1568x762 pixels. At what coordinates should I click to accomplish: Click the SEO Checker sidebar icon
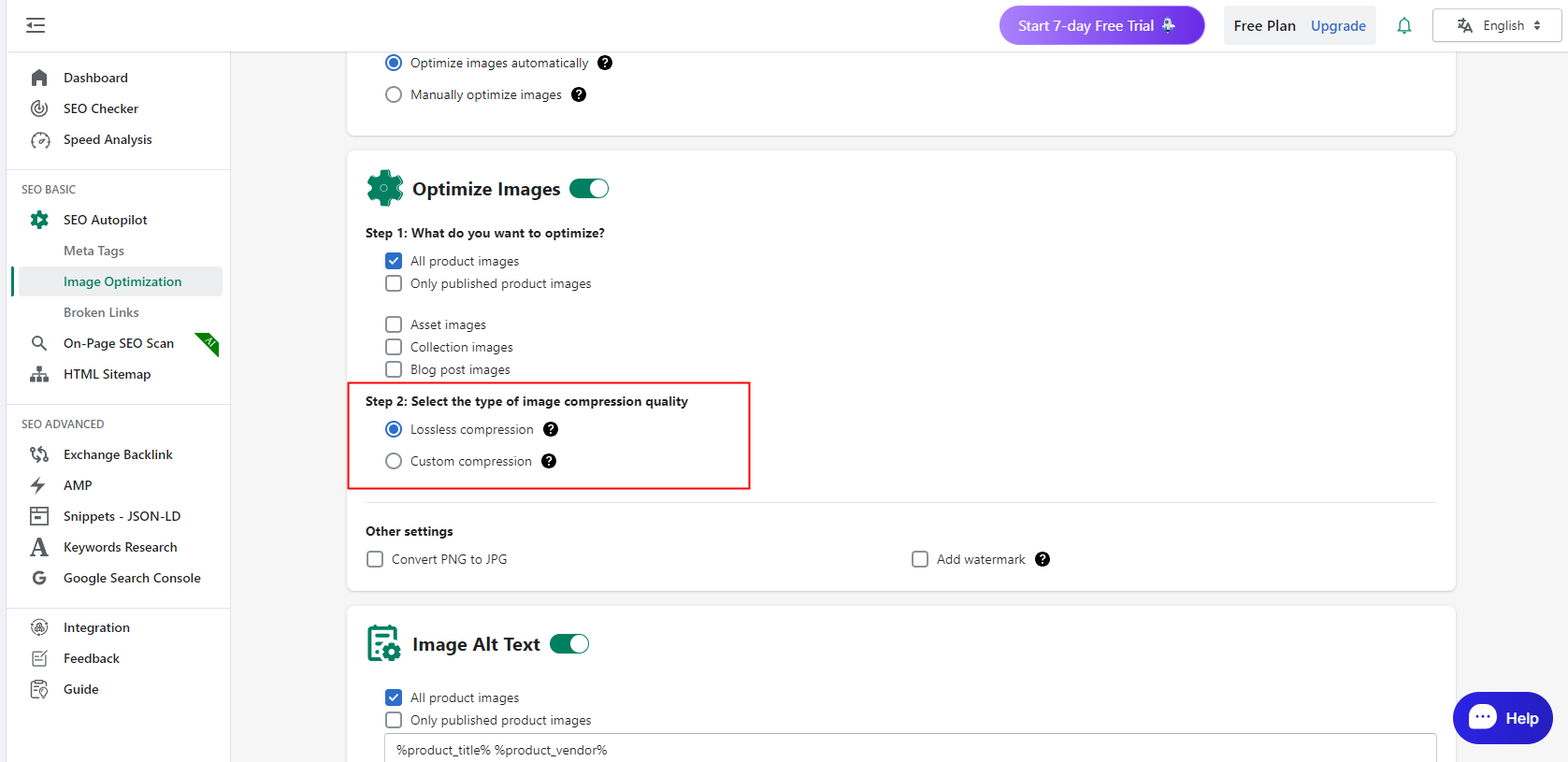tap(39, 108)
